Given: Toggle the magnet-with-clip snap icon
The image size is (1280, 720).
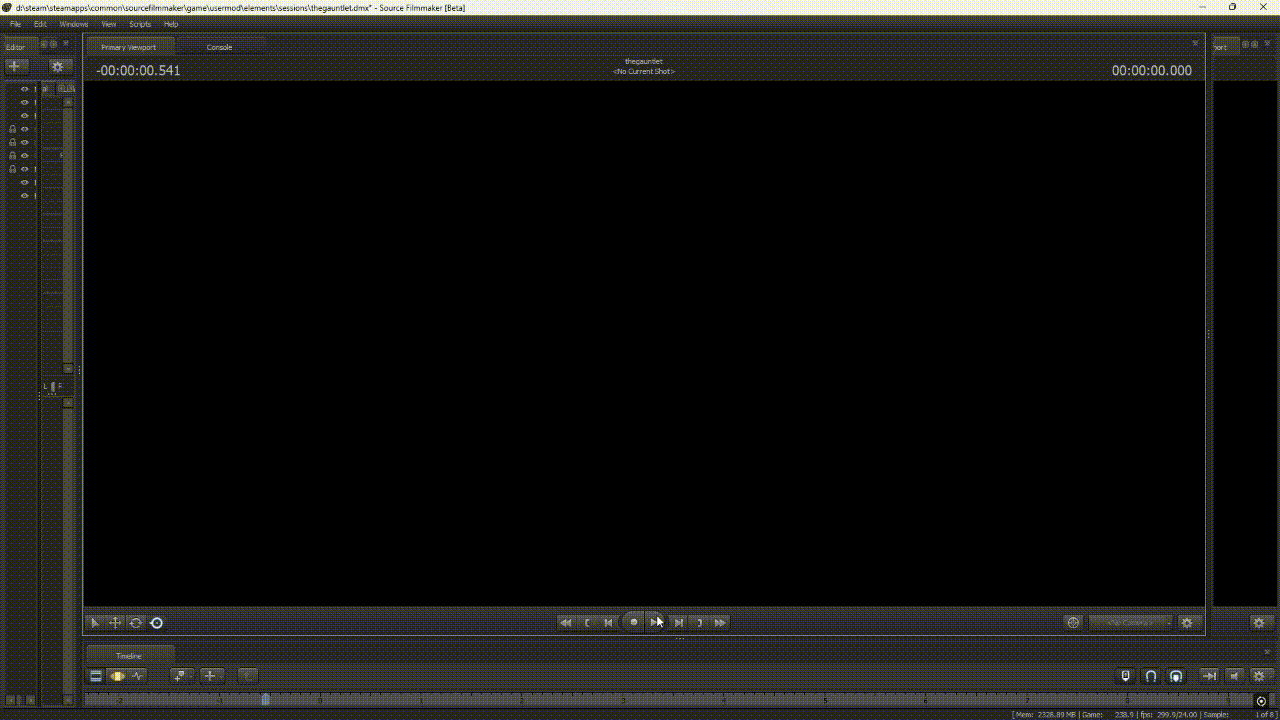Looking at the screenshot, I should coord(1176,676).
